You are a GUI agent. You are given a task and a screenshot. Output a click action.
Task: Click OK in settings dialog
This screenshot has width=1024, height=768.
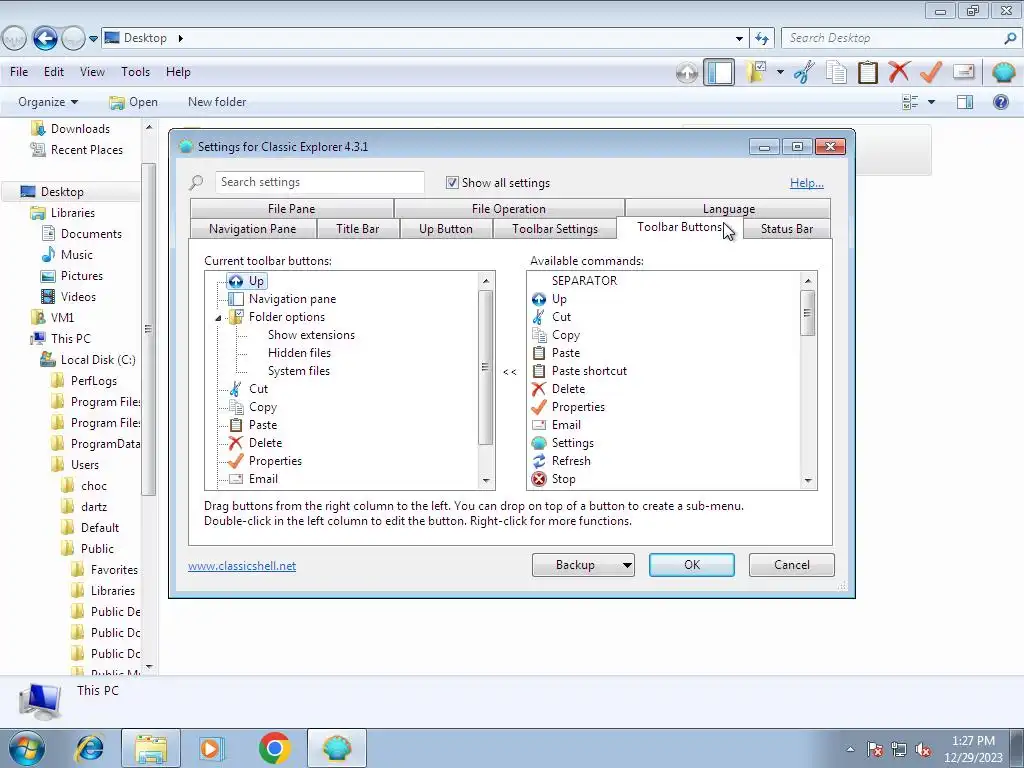point(692,565)
